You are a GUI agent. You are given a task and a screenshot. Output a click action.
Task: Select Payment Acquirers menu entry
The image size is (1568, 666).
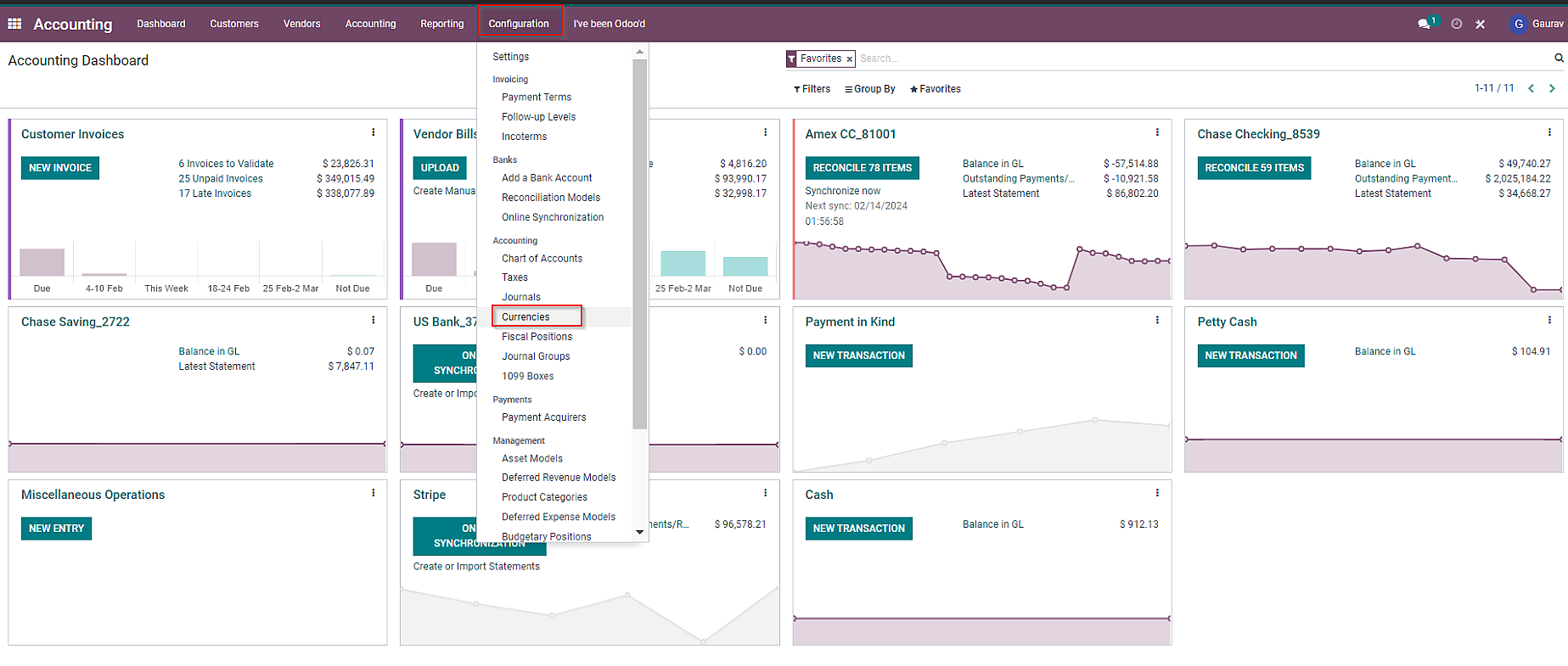[543, 417]
